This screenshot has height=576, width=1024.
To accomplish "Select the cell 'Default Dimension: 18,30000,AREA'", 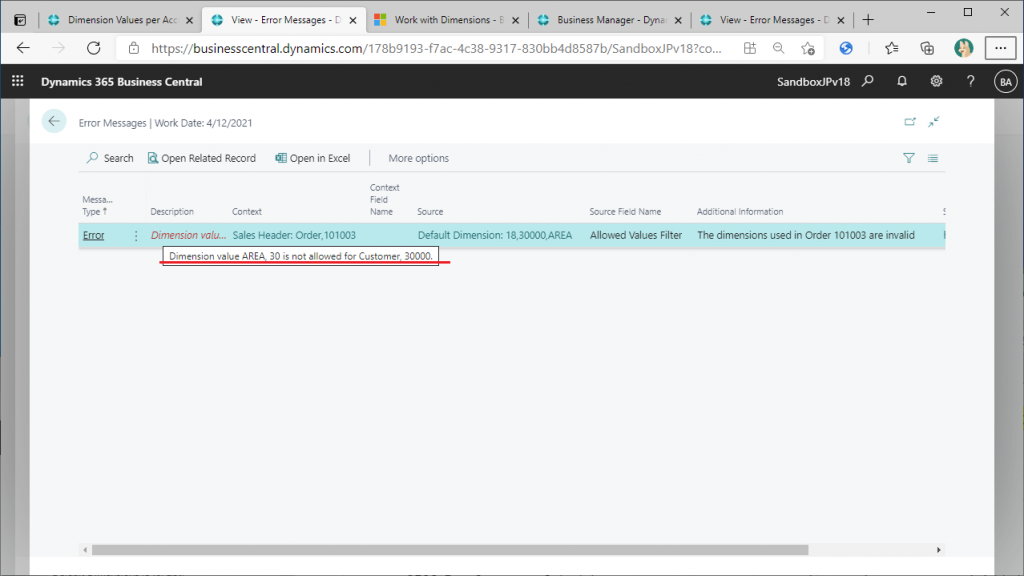I will 495,235.
